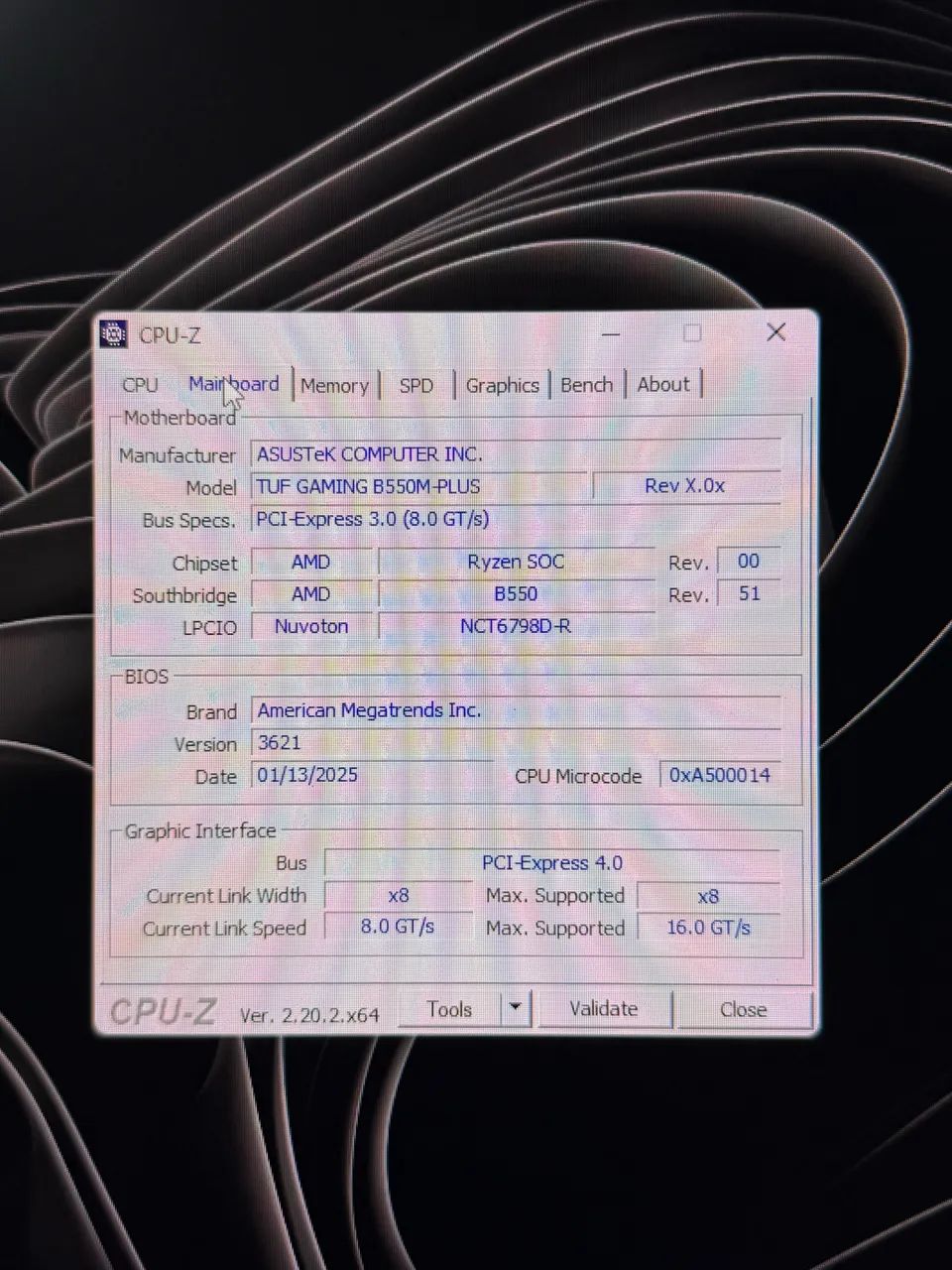The image size is (952, 1270).
Task: Select the Mainboard tab
Action: click(x=234, y=384)
